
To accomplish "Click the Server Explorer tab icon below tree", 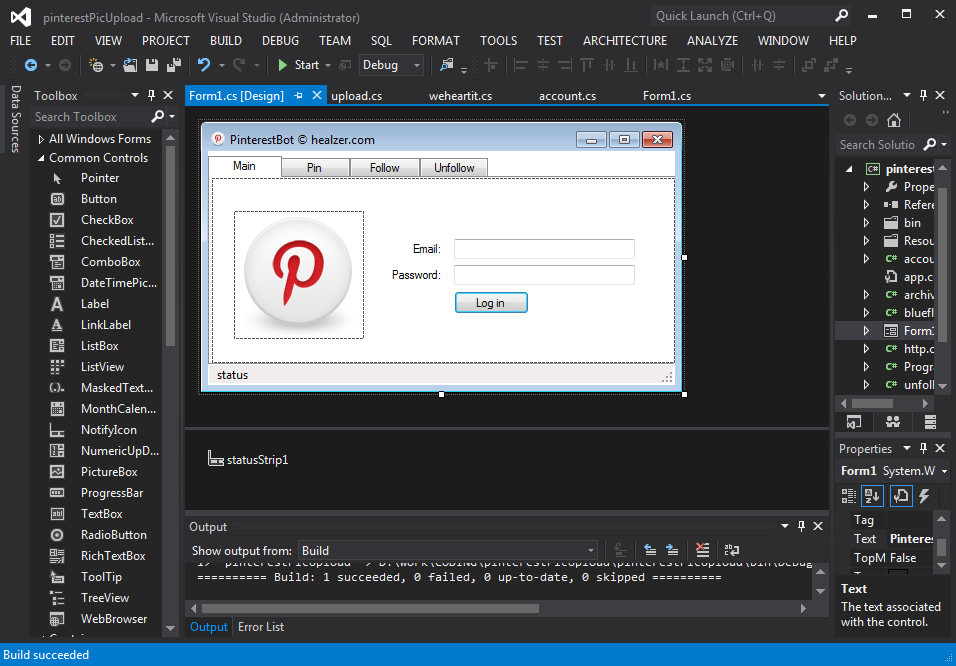I will 930,421.
